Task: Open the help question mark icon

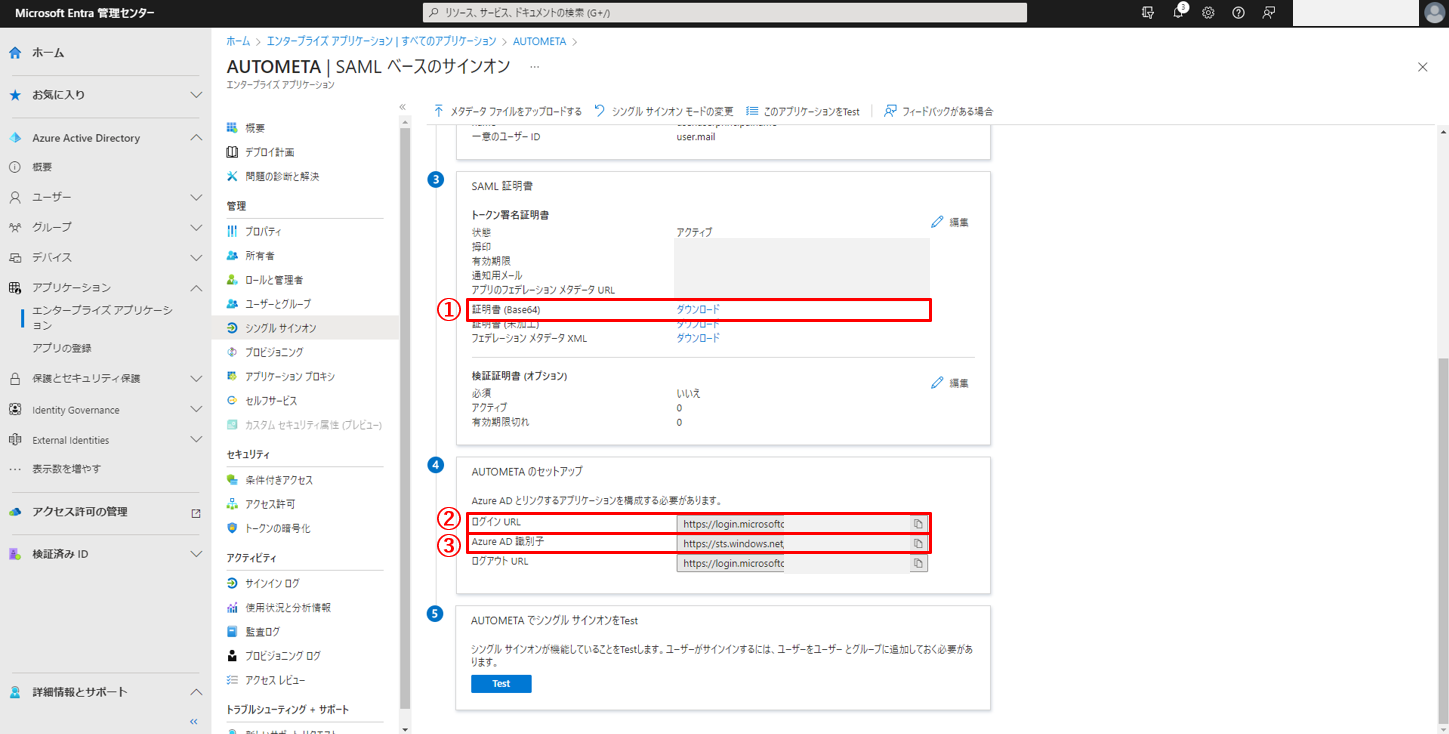Action: pos(1238,12)
